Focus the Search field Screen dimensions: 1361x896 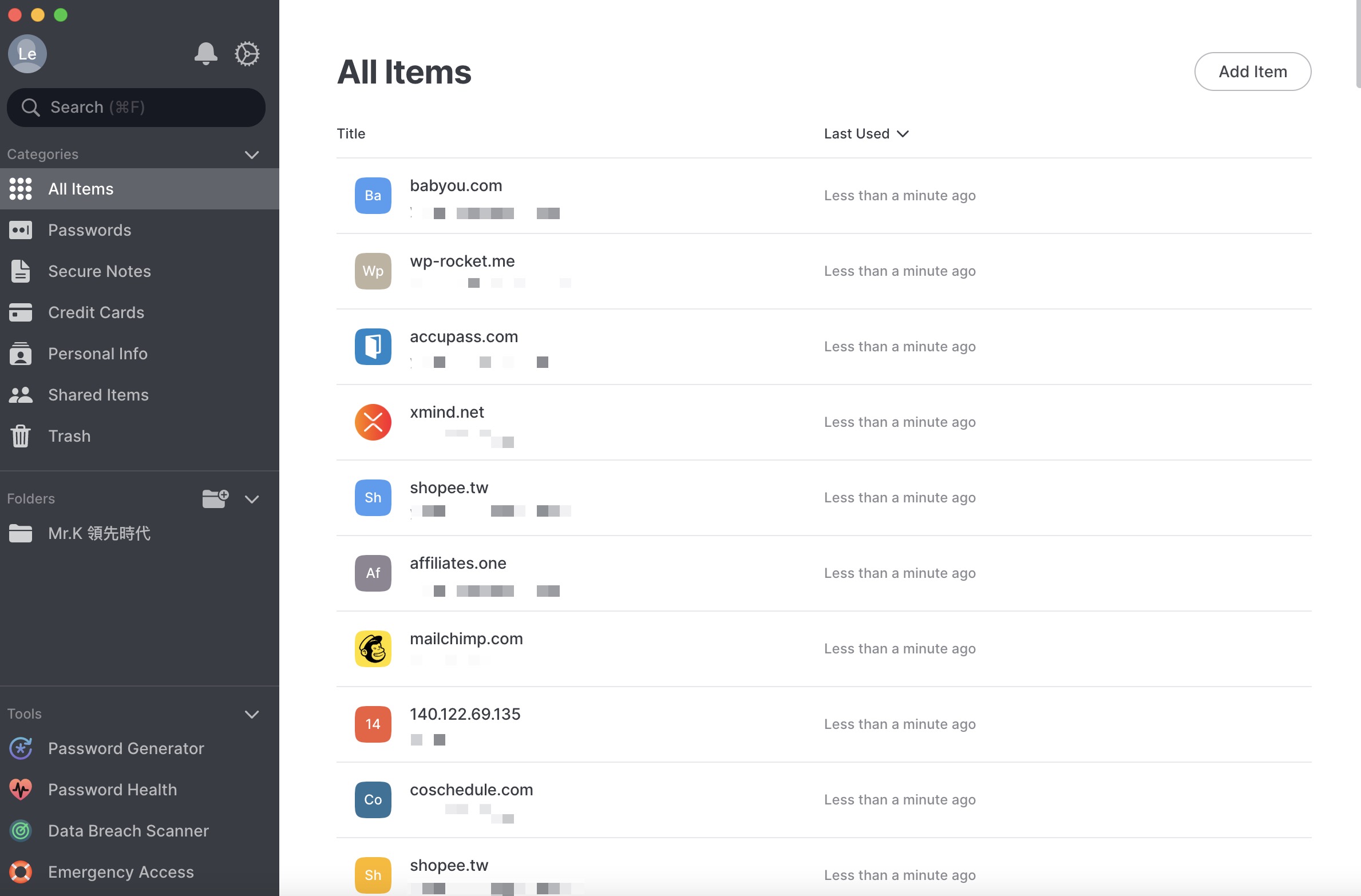[136, 108]
